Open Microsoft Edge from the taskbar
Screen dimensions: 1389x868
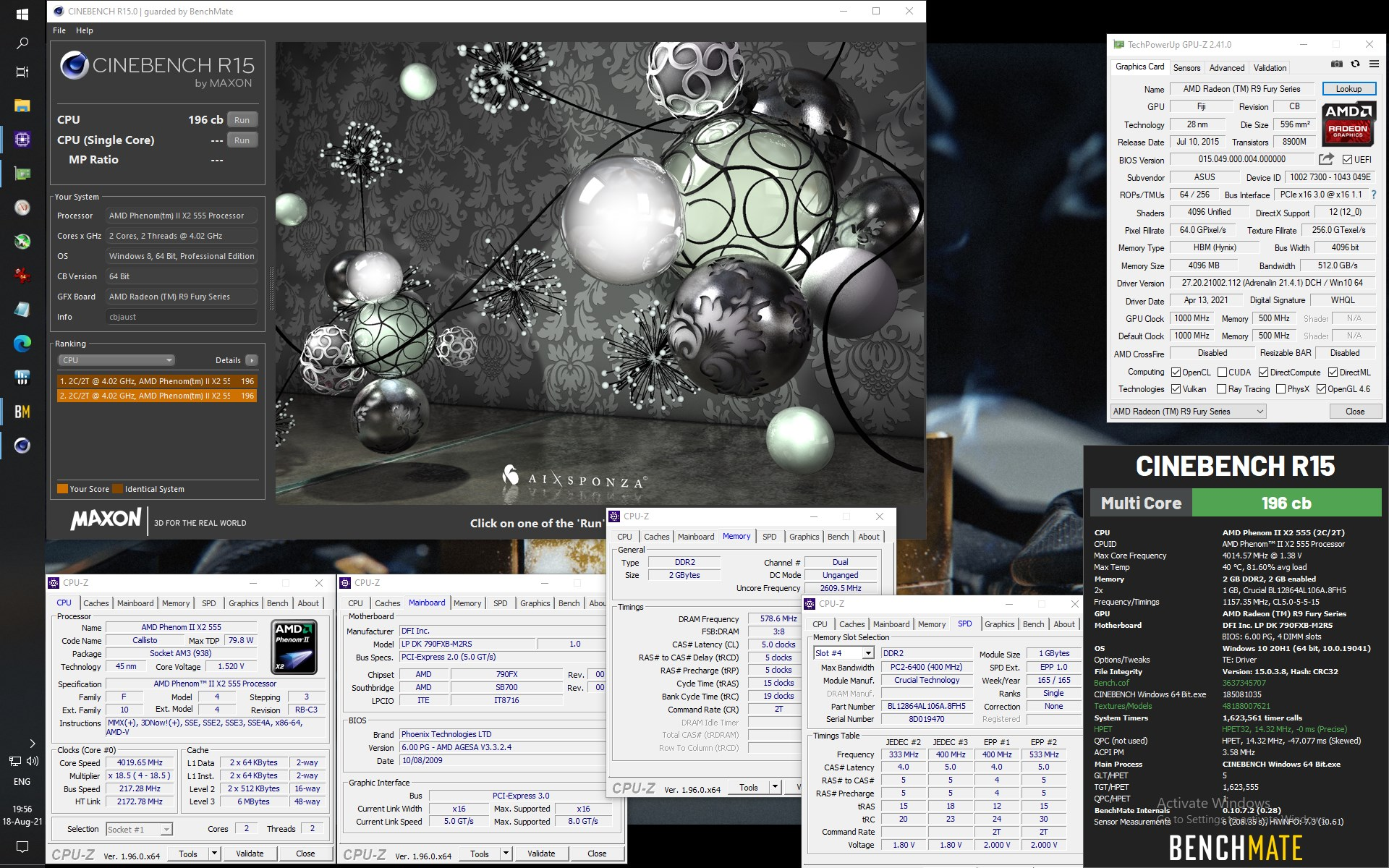point(22,344)
